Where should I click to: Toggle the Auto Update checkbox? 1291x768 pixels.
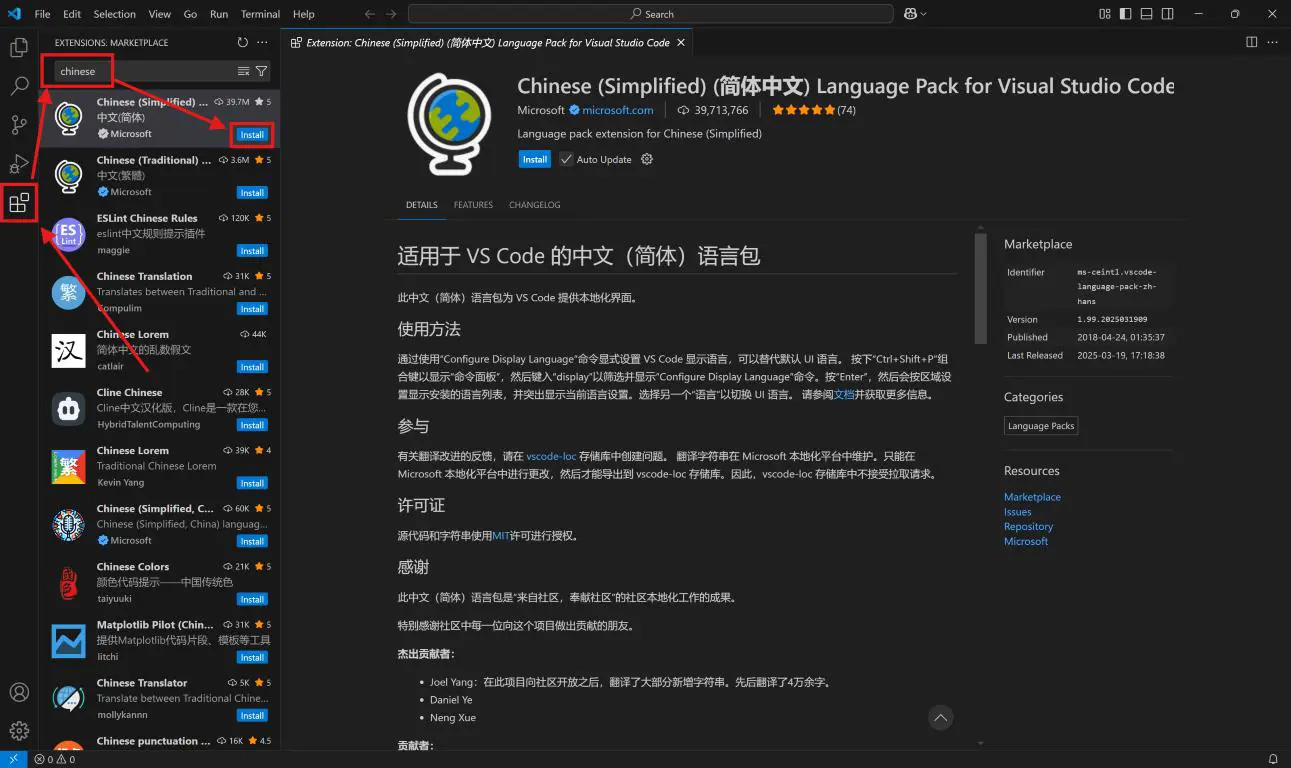(x=566, y=160)
